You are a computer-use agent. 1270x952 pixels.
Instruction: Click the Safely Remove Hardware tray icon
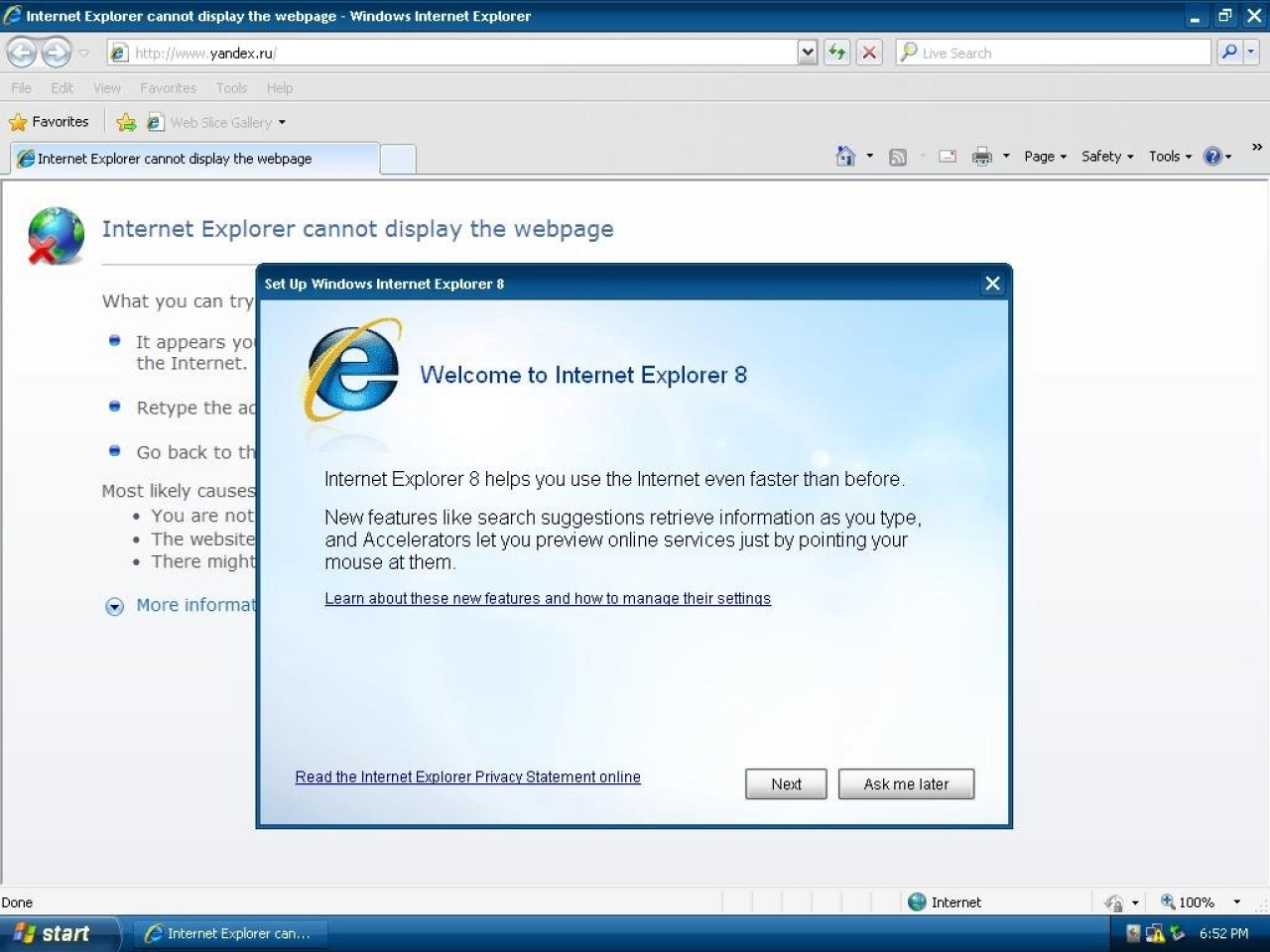pyautogui.click(x=1177, y=932)
